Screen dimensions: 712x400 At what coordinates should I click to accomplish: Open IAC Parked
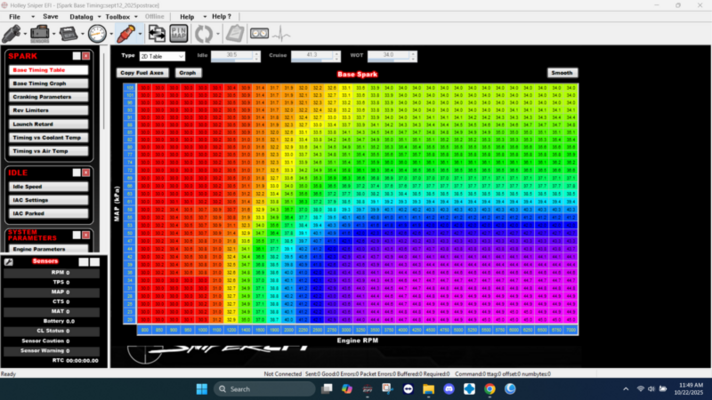(48, 213)
